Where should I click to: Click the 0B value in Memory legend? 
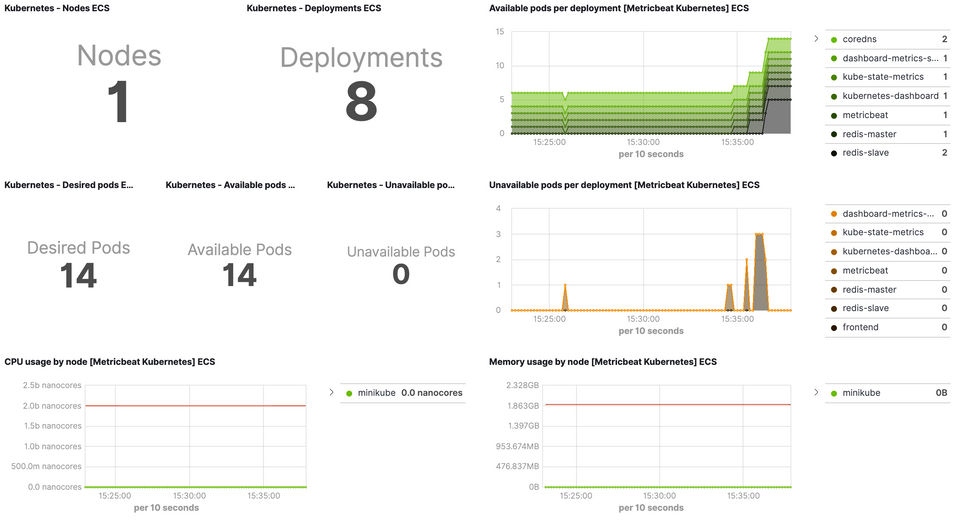(x=941, y=393)
